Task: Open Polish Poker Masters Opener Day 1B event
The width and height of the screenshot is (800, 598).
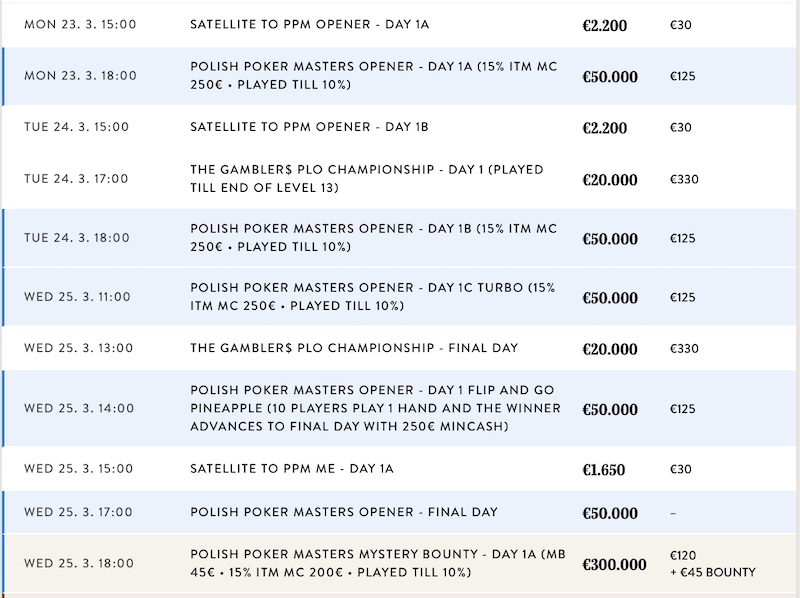Action: pos(372,238)
